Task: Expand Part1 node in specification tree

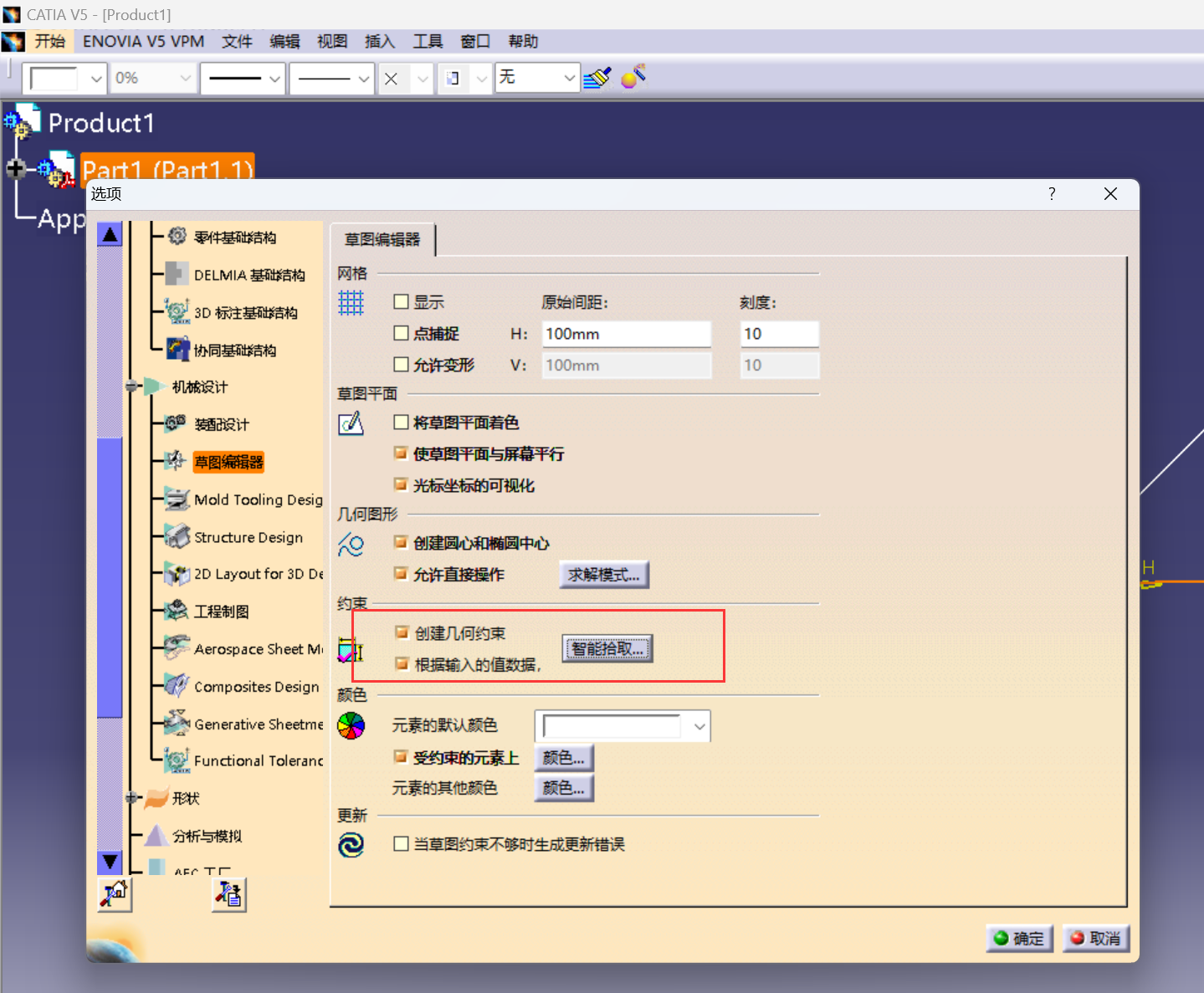Action: 15,169
